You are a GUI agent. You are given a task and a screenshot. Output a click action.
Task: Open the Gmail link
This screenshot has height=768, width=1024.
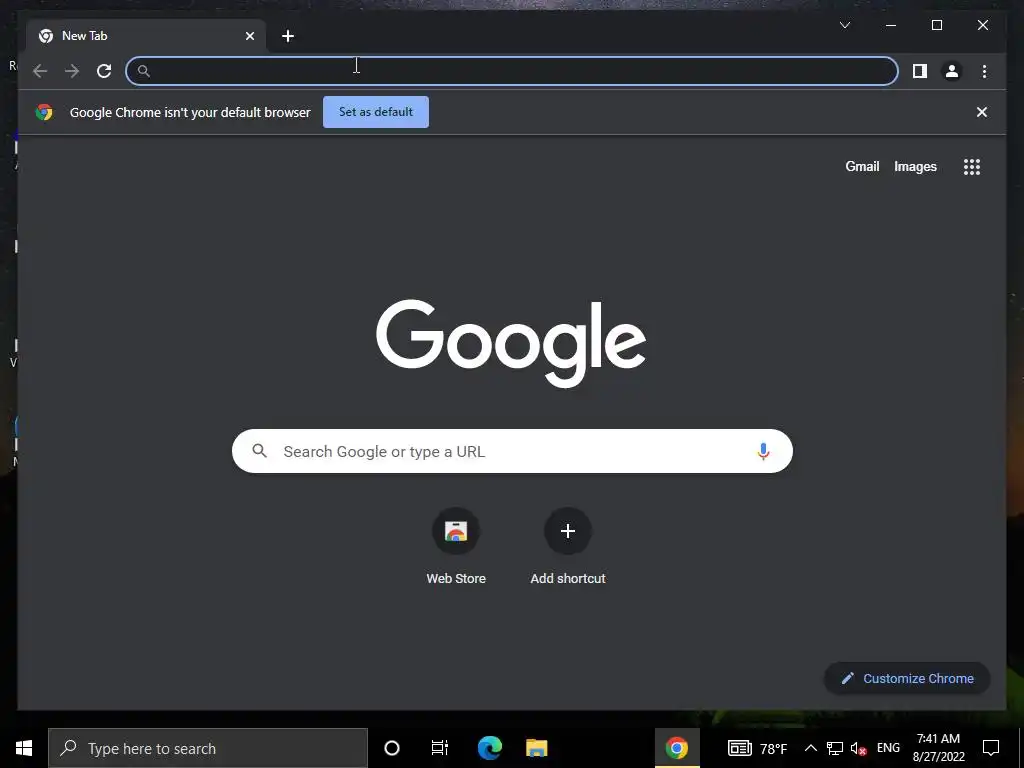(862, 167)
